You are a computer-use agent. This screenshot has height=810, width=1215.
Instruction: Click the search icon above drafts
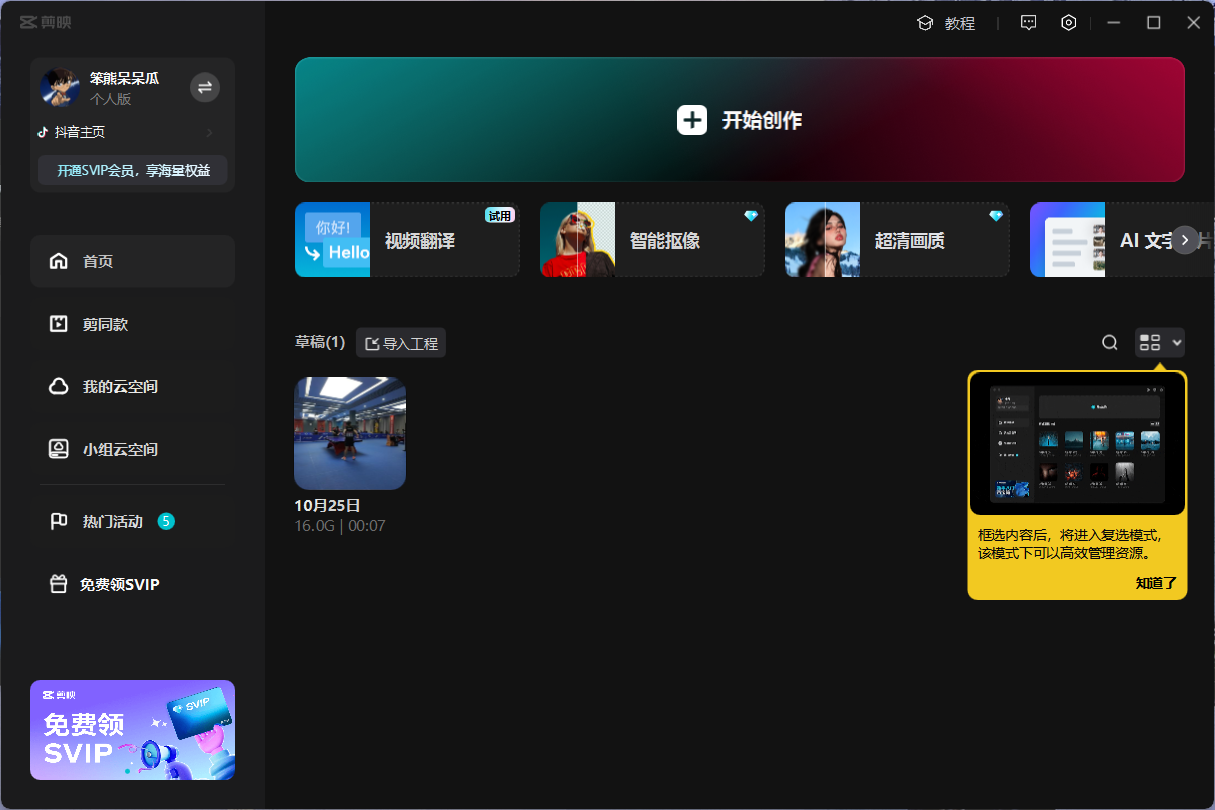point(1109,343)
